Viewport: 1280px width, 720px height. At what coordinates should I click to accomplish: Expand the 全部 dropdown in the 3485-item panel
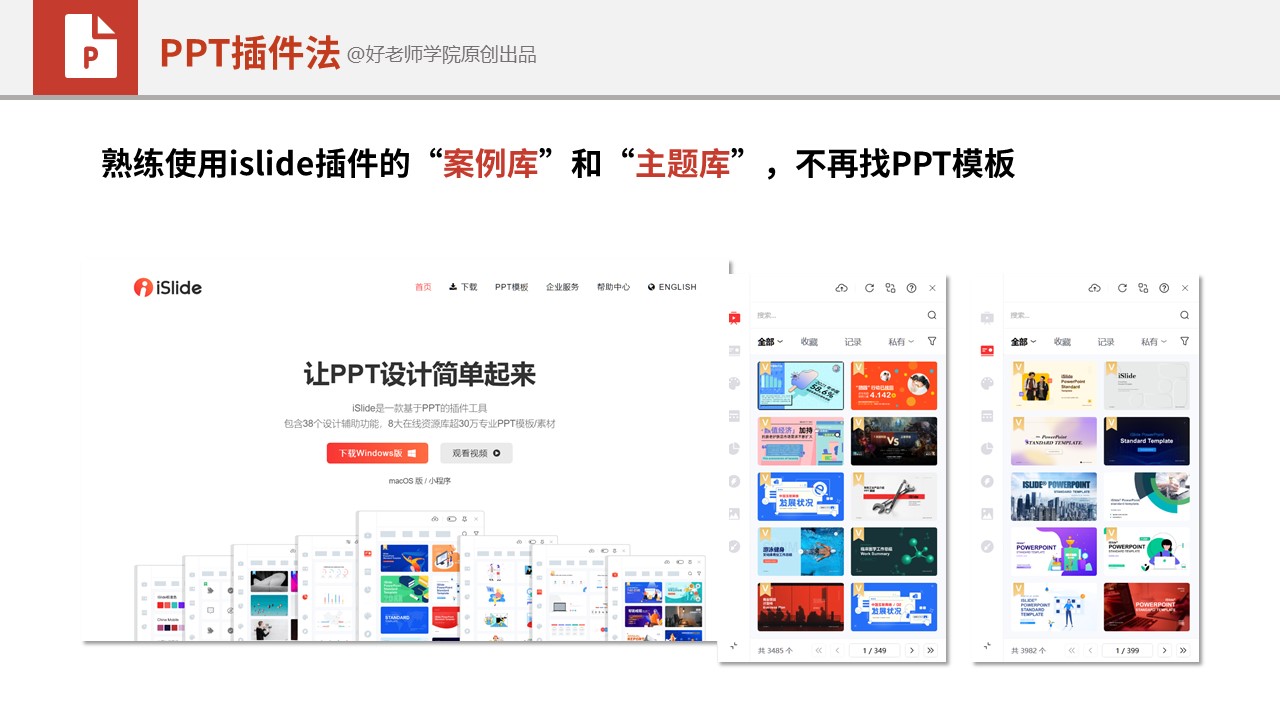pyautogui.click(x=770, y=342)
